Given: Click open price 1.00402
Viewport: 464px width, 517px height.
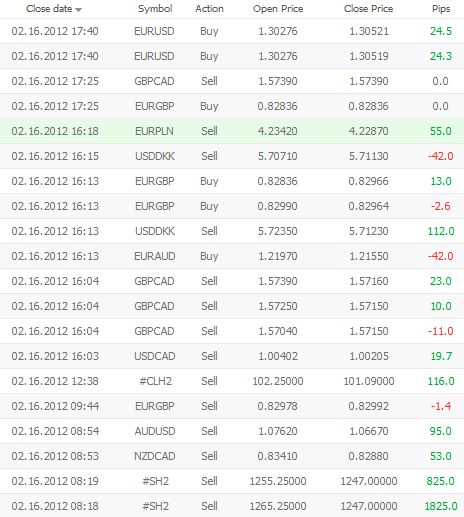Looking at the screenshot, I should [278, 356].
